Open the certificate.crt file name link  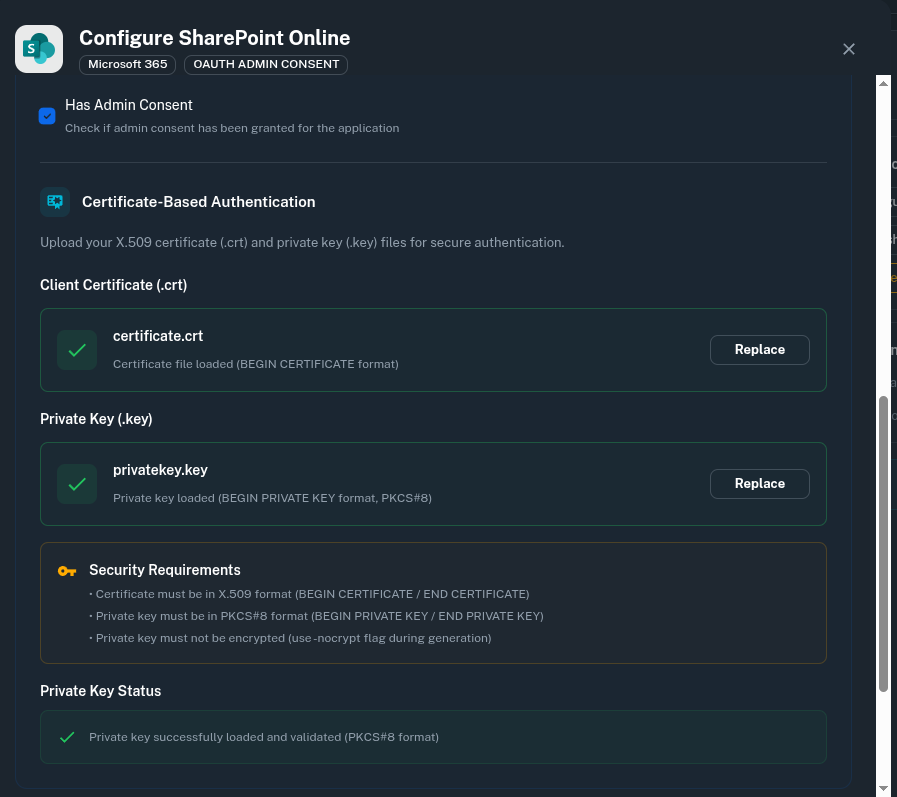tap(158, 336)
